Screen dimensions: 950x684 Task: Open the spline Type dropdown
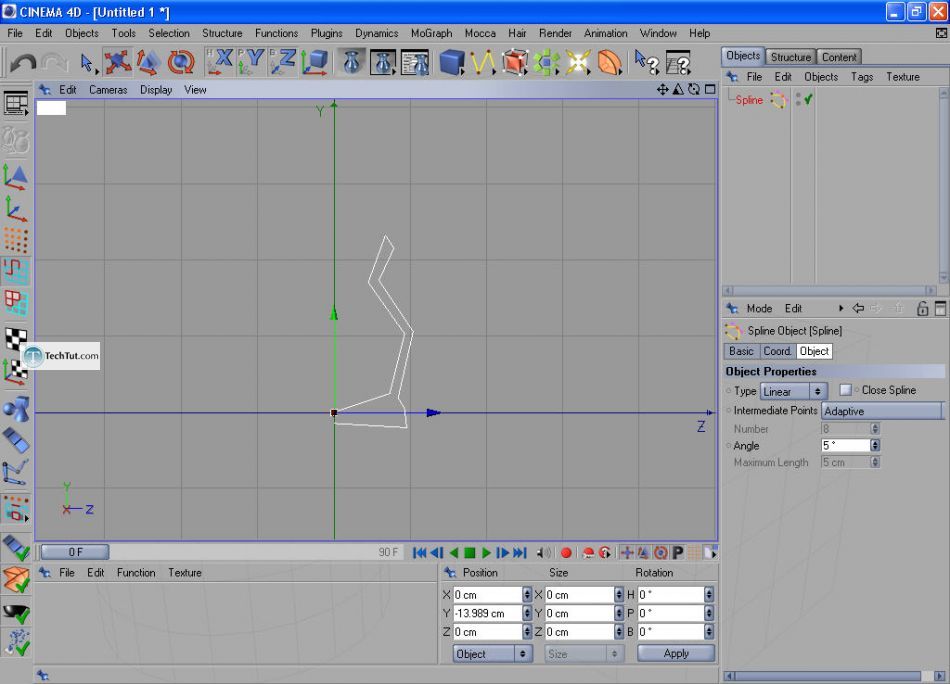pyautogui.click(x=793, y=391)
